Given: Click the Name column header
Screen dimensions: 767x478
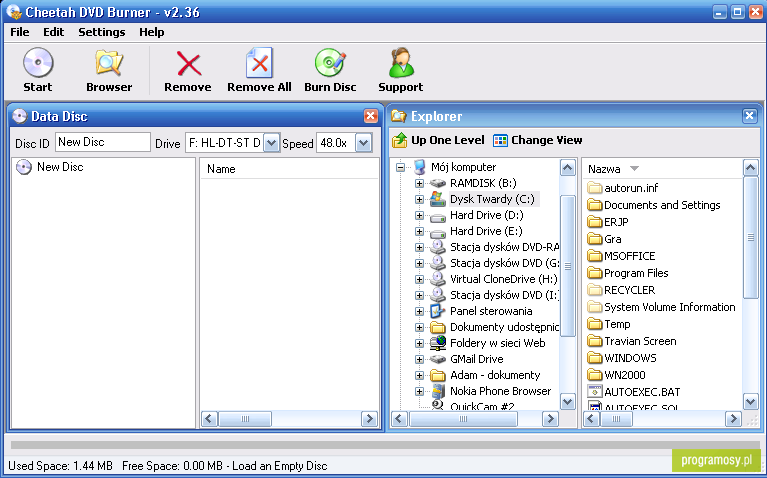Looking at the screenshot, I should (289, 169).
